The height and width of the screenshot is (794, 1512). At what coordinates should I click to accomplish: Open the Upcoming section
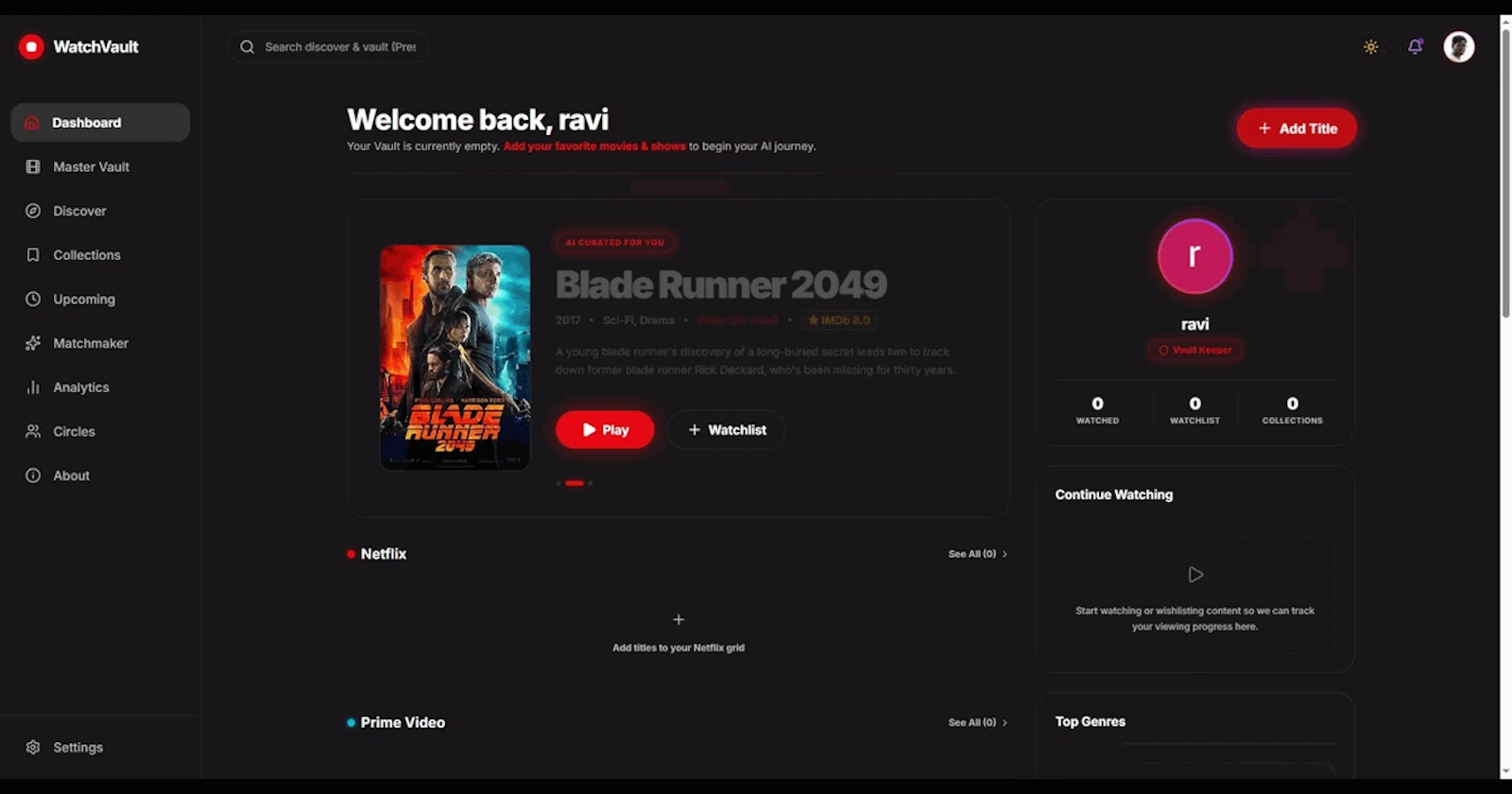pos(100,299)
